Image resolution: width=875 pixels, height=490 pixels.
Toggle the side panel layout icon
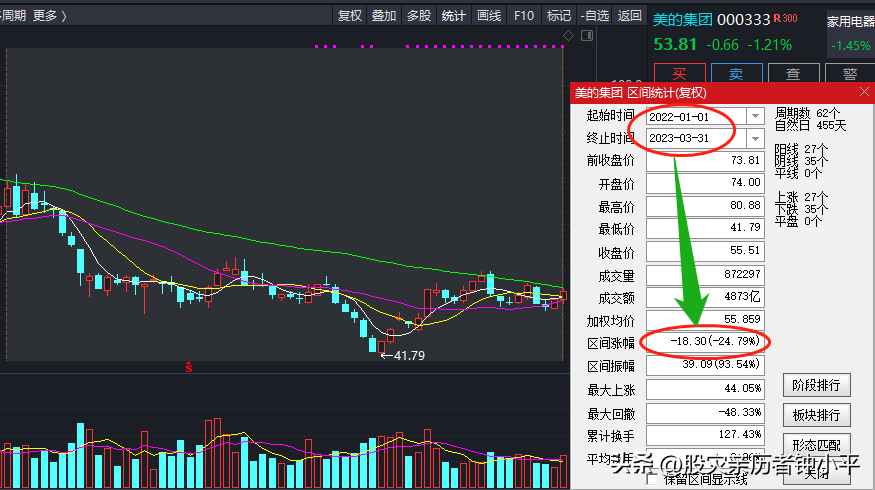point(586,36)
